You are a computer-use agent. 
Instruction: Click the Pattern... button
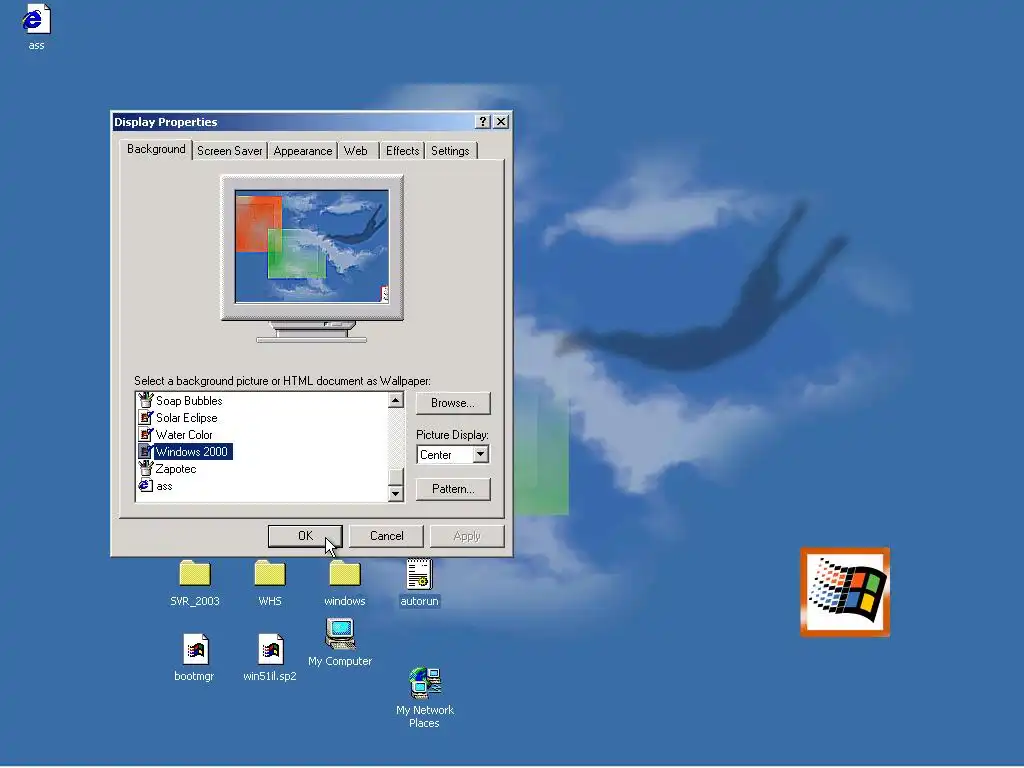[453, 489]
